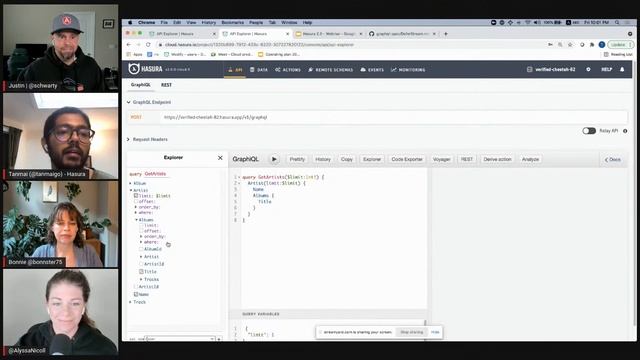Click the browser address bar URL
The image size is (640, 360).
(x=260, y=44)
